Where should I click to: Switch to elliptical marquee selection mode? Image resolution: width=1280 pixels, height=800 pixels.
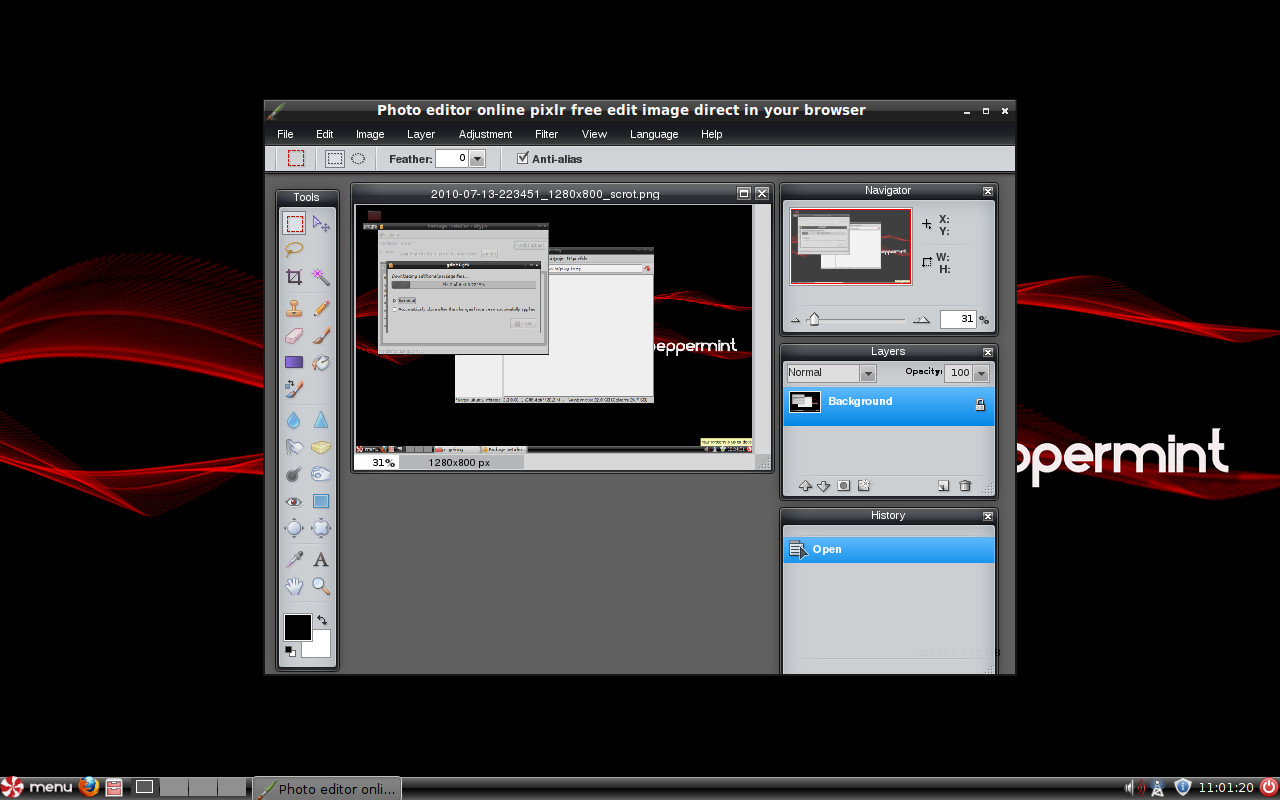358,158
